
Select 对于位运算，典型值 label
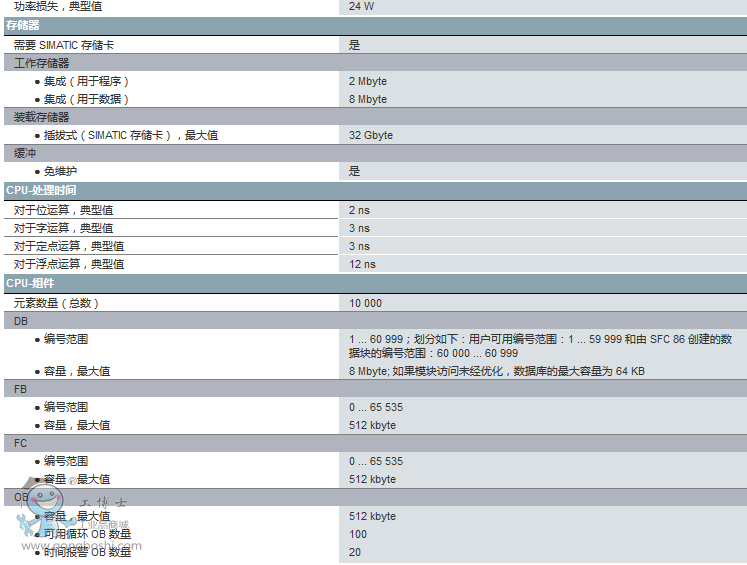point(63,210)
